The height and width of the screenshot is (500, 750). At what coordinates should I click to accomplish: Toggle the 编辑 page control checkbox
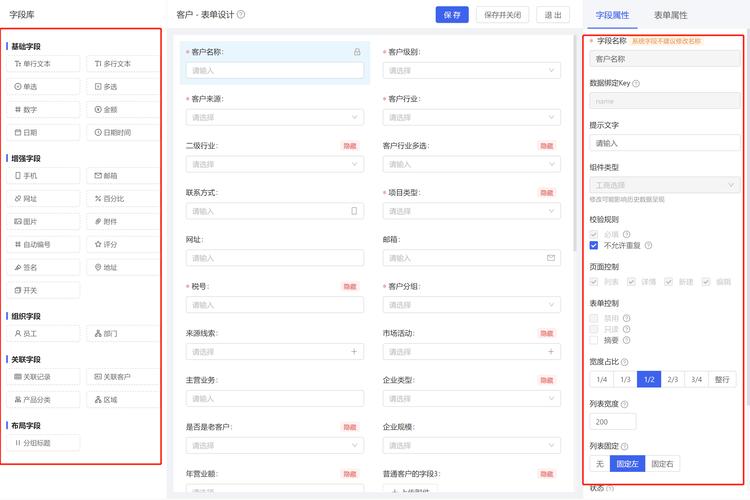[x=706, y=282]
